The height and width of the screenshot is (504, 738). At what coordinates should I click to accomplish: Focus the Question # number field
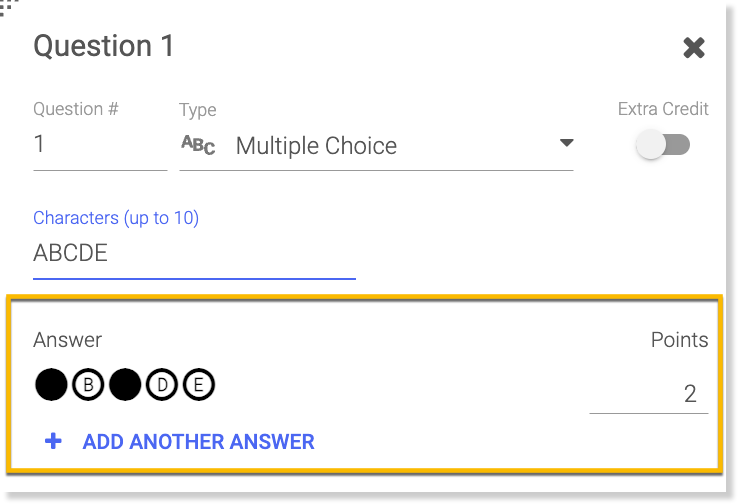[99, 145]
